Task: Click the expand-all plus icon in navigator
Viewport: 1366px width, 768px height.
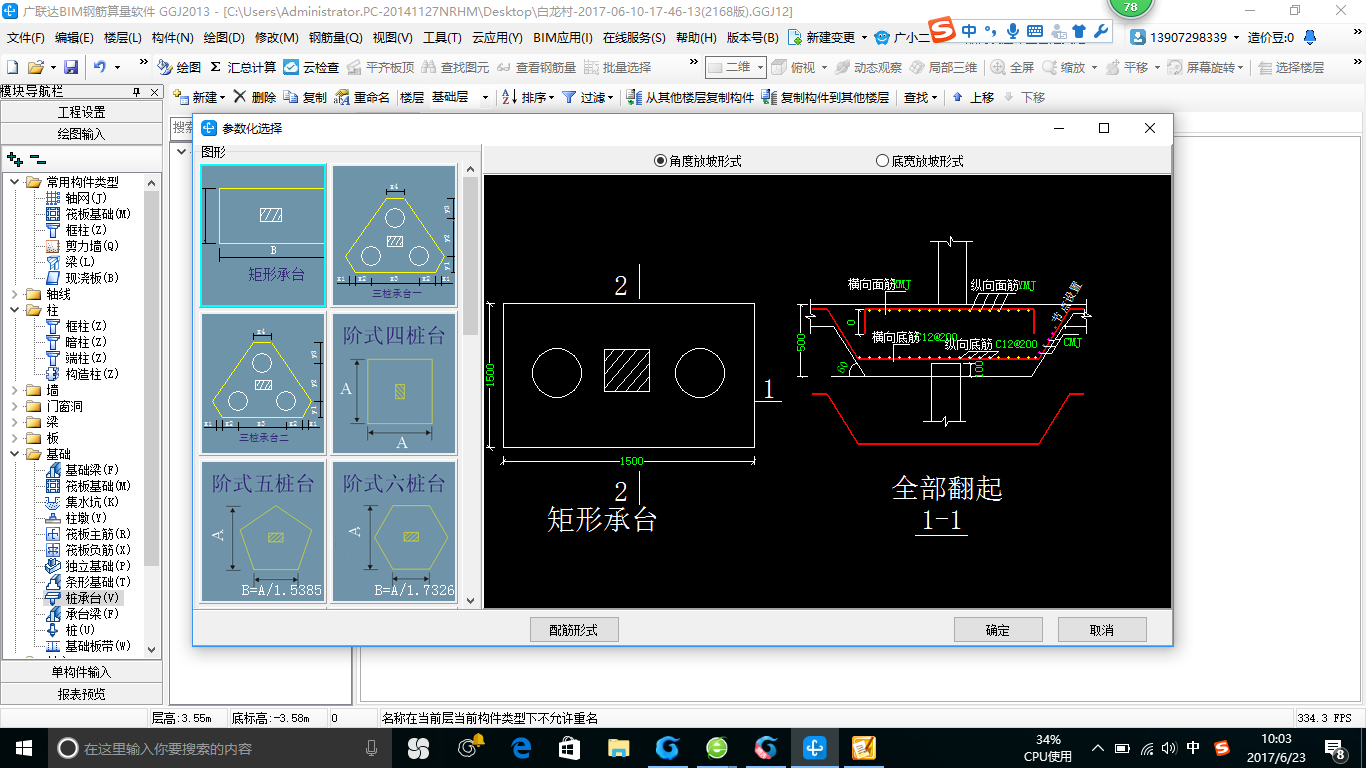Action: coord(14,159)
